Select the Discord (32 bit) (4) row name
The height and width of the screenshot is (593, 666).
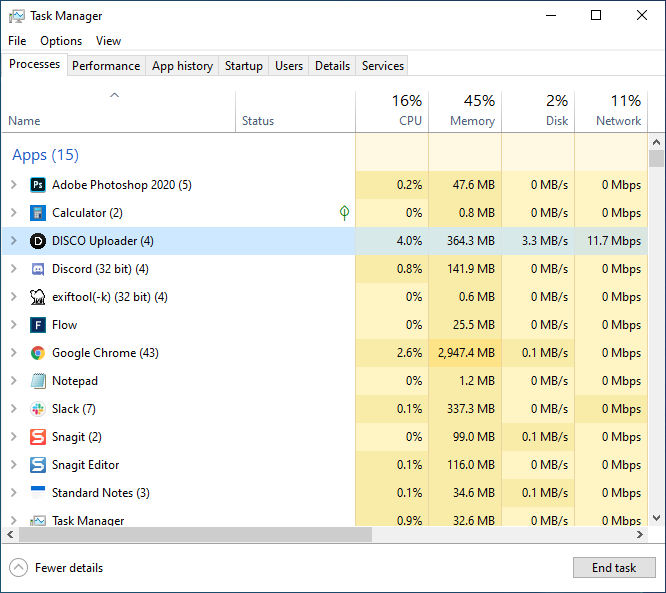[x=100, y=269]
